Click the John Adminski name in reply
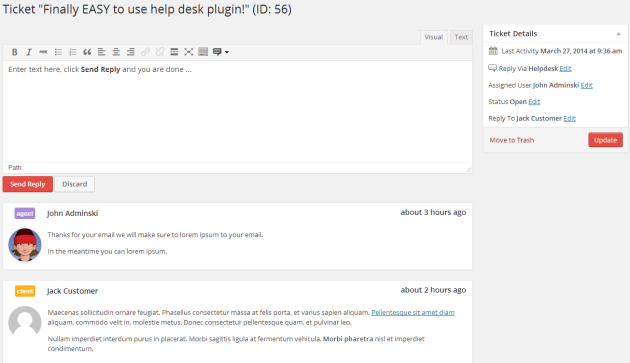630x363 pixels. click(x=72, y=213)
